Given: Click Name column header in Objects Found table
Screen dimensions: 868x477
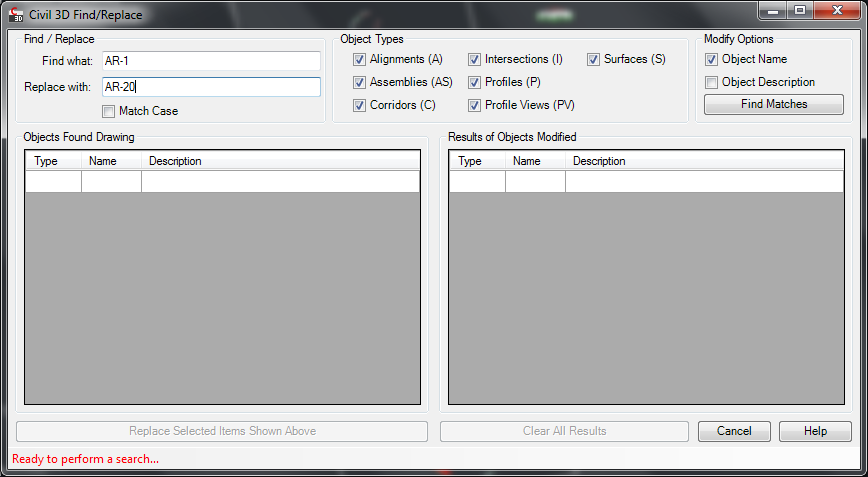Looking at the screenshot, I should click(111, 161).
